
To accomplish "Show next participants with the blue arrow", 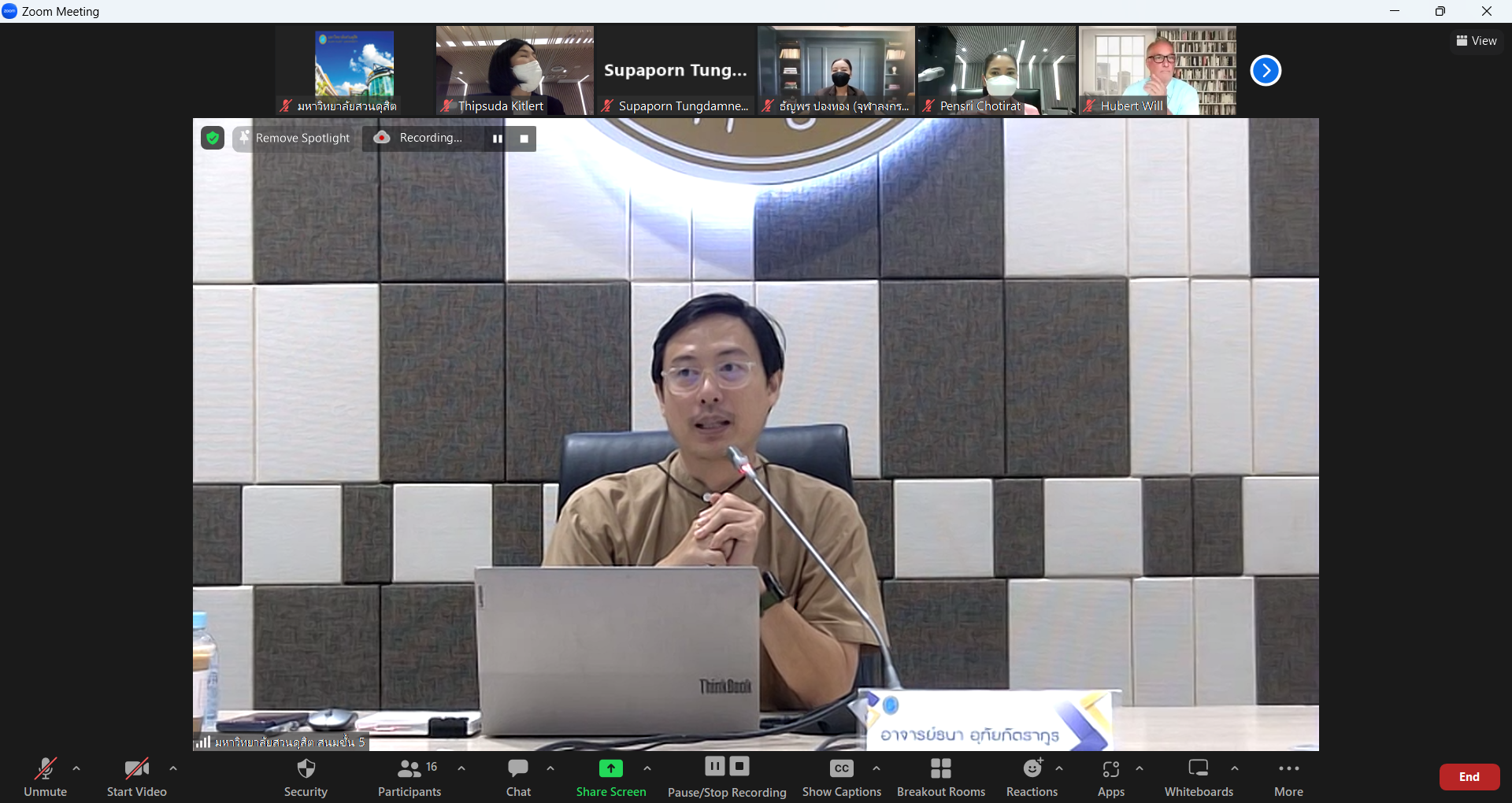I will (x=1266, y=71).
